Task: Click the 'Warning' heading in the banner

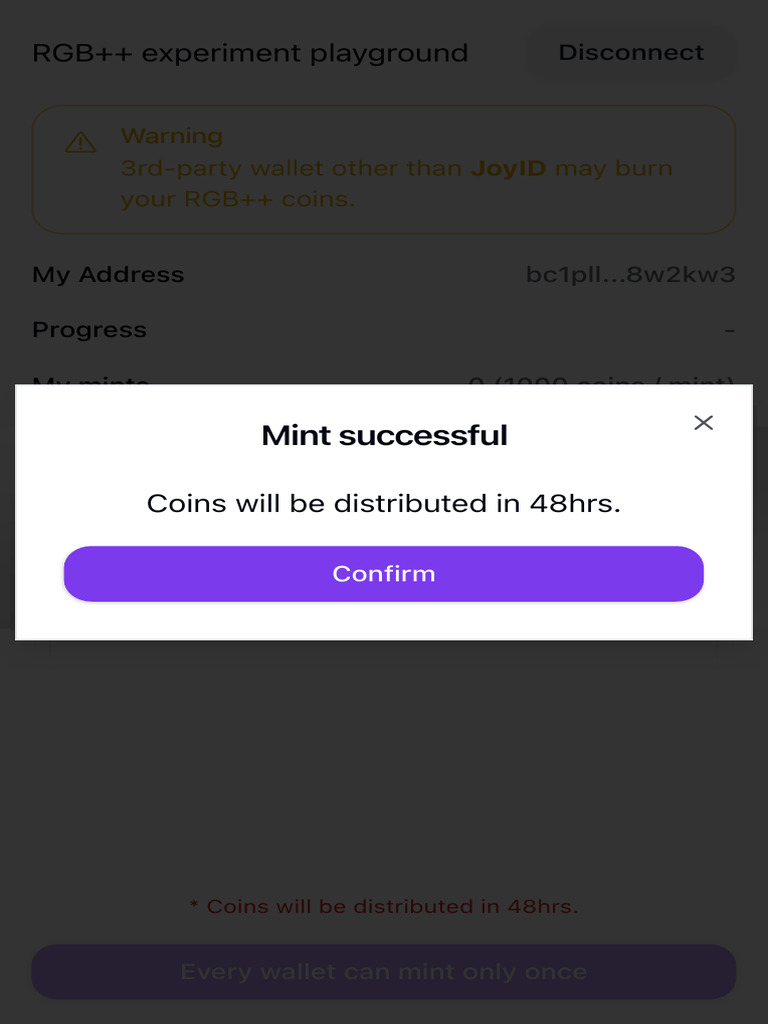Action: point(172,136)
